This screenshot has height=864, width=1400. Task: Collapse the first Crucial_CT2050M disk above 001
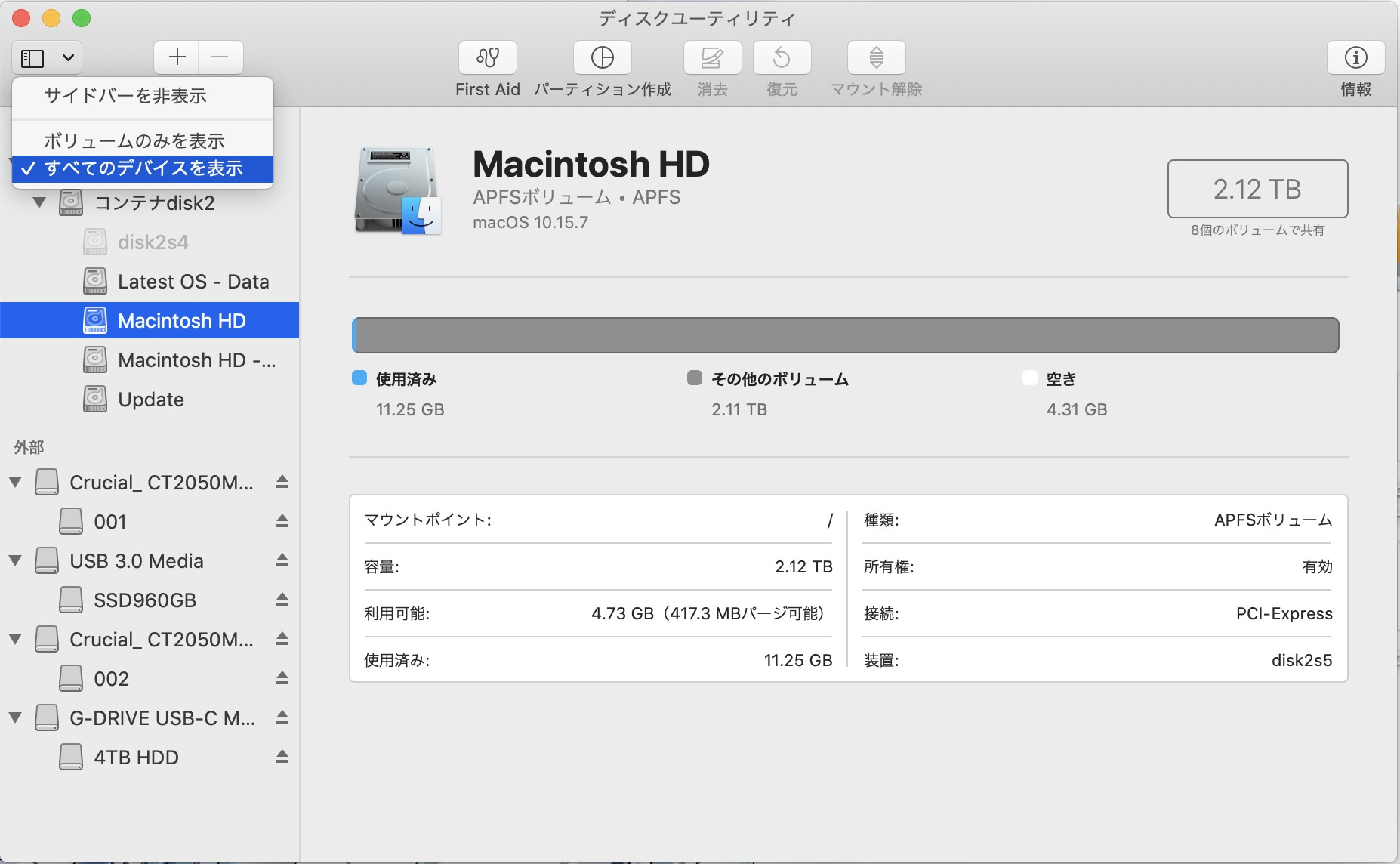[15, 482]
